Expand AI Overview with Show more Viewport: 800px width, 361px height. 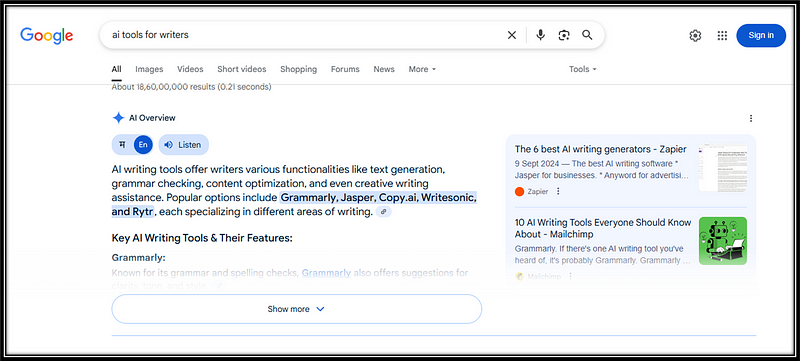(296, 309)
